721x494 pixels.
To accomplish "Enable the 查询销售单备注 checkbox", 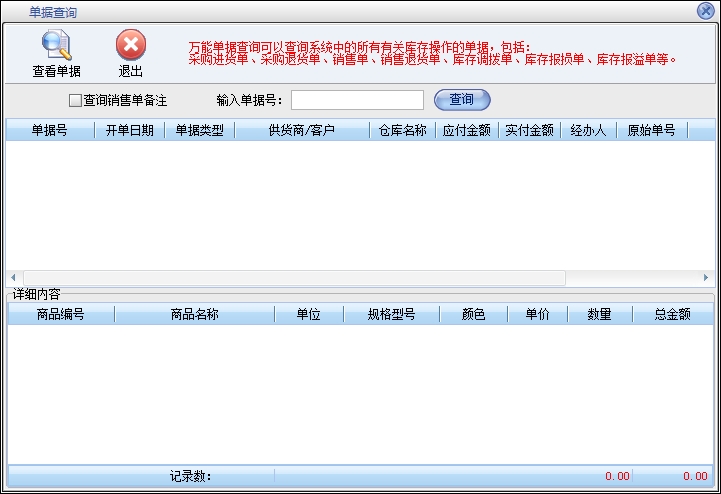I will coord(75,100).
